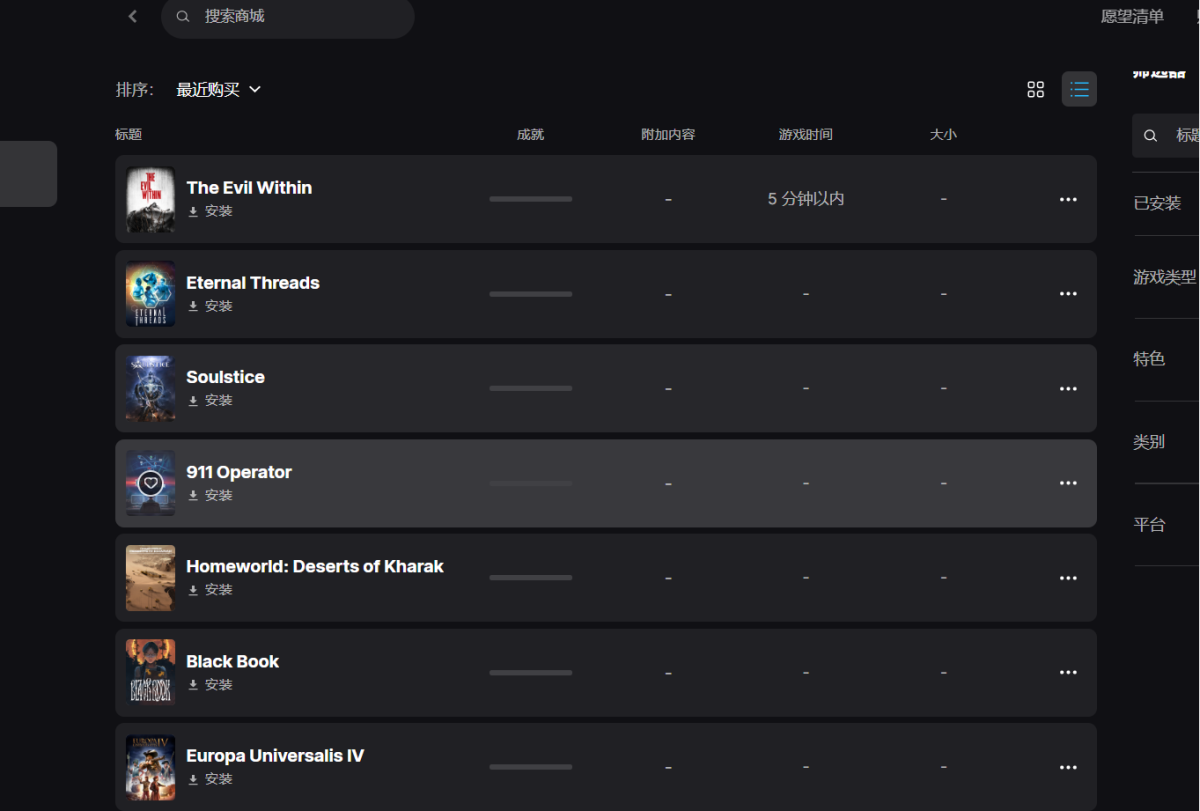Click The Evil Within achievements progress bar
Screen dimensions: 1200x811
530,199
